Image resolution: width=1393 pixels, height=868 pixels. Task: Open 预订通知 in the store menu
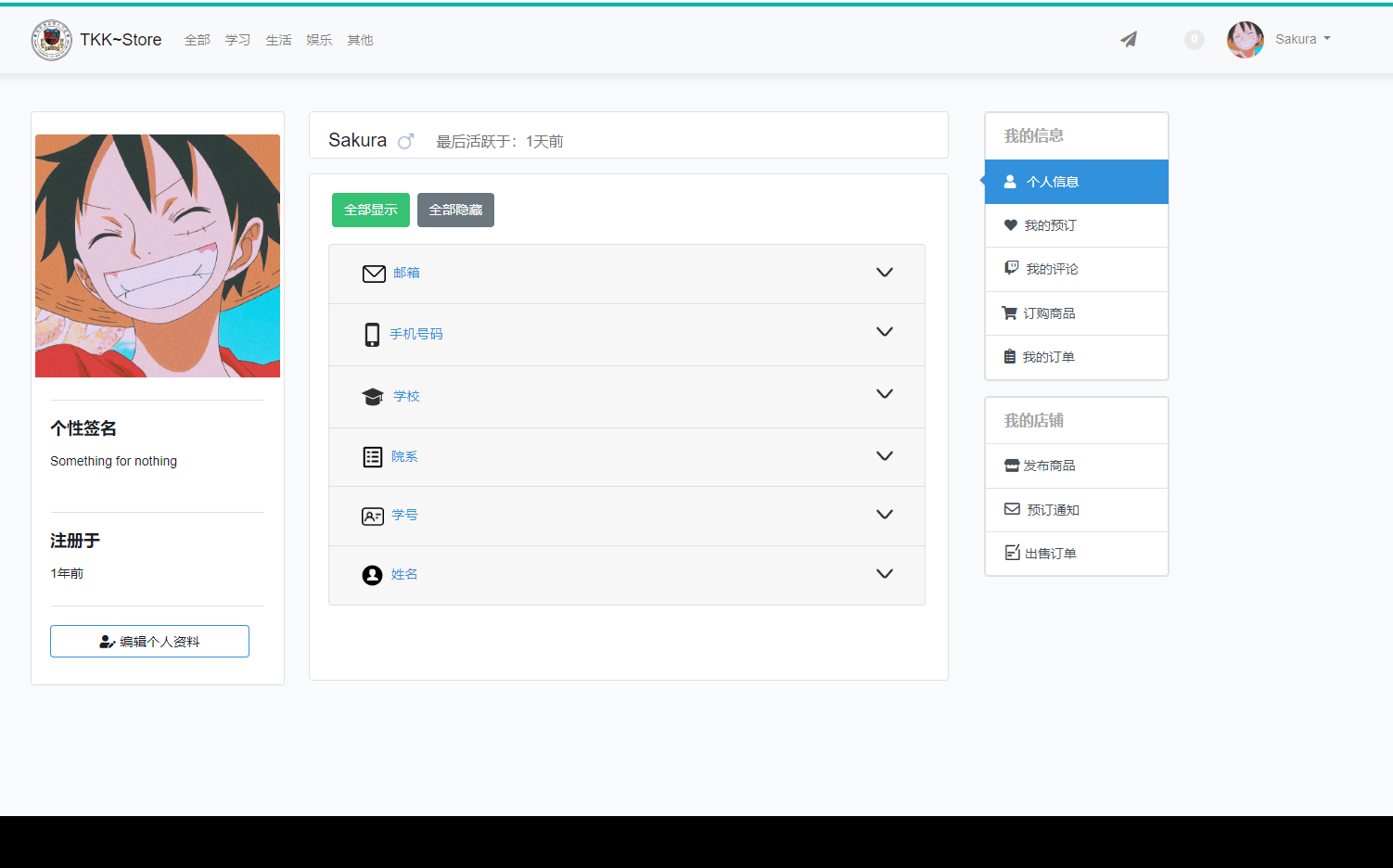[1077, 510]
